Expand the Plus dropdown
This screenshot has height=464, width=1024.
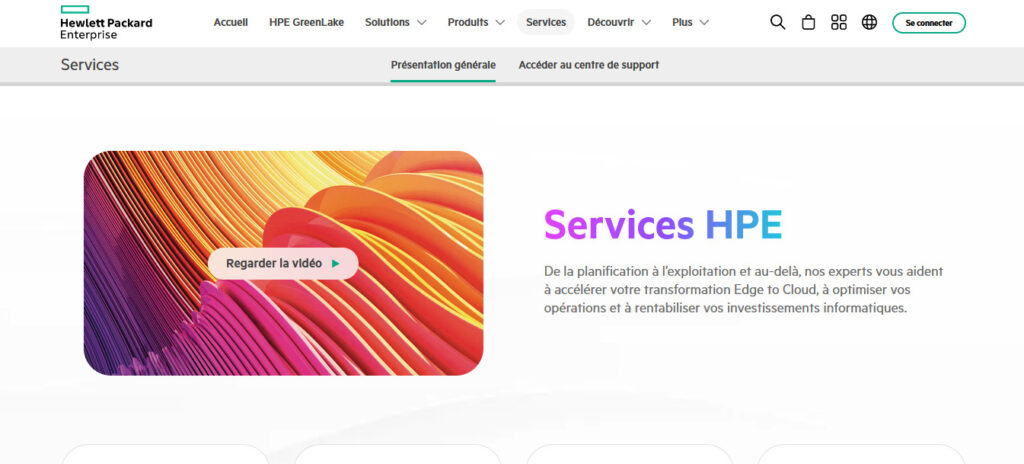[x=690, y=22]
